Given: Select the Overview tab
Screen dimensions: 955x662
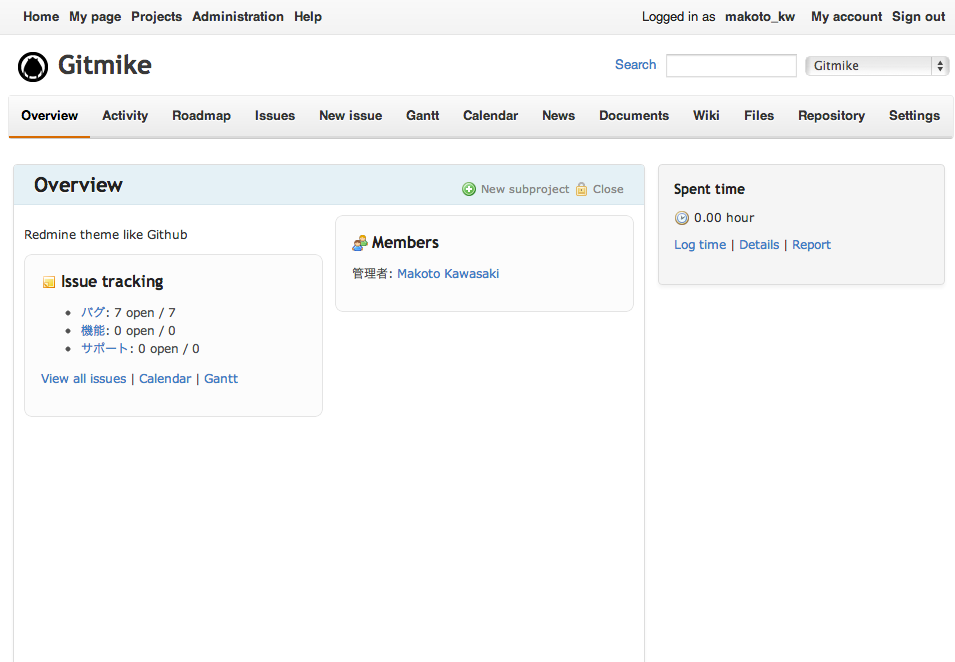Looking at the screenshot, I should pyautogui.click(x=49, y=116).
